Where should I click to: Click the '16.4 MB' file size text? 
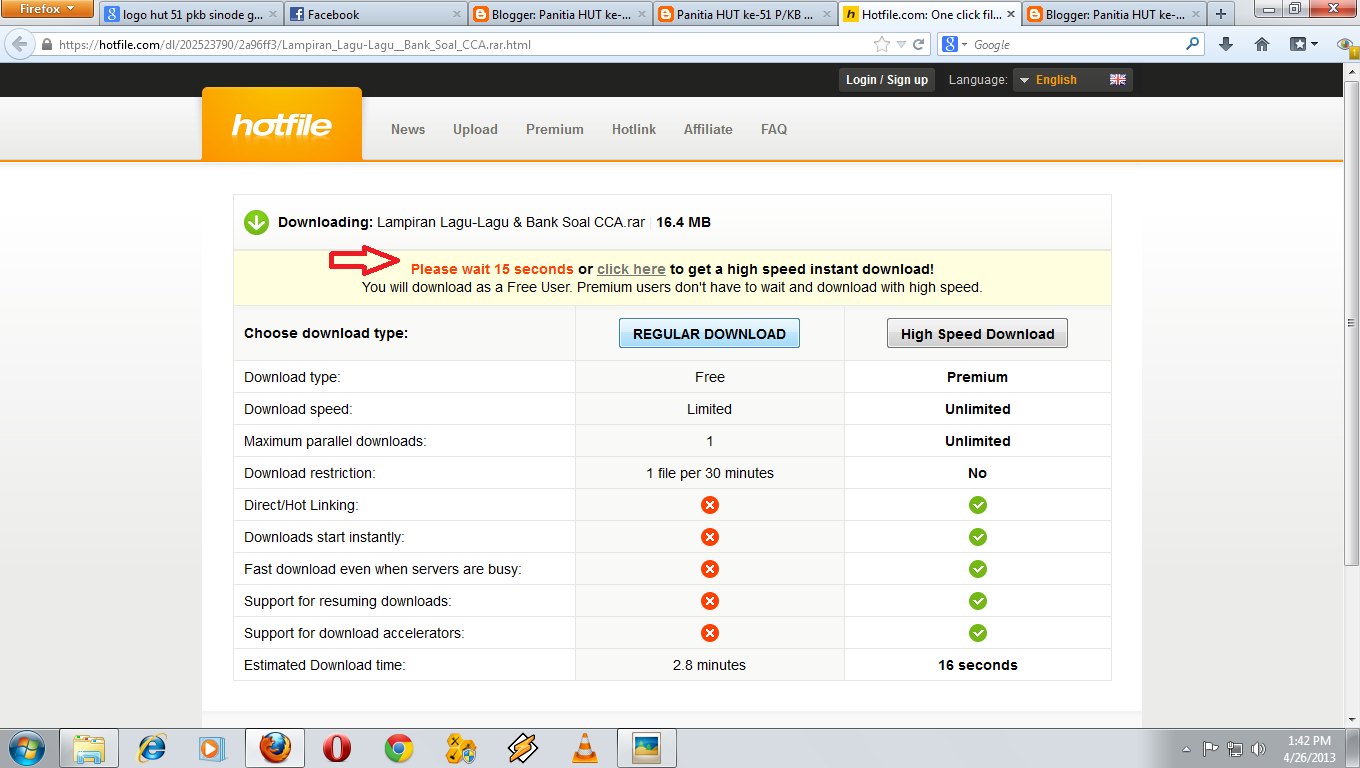click(x=684, y=222)
